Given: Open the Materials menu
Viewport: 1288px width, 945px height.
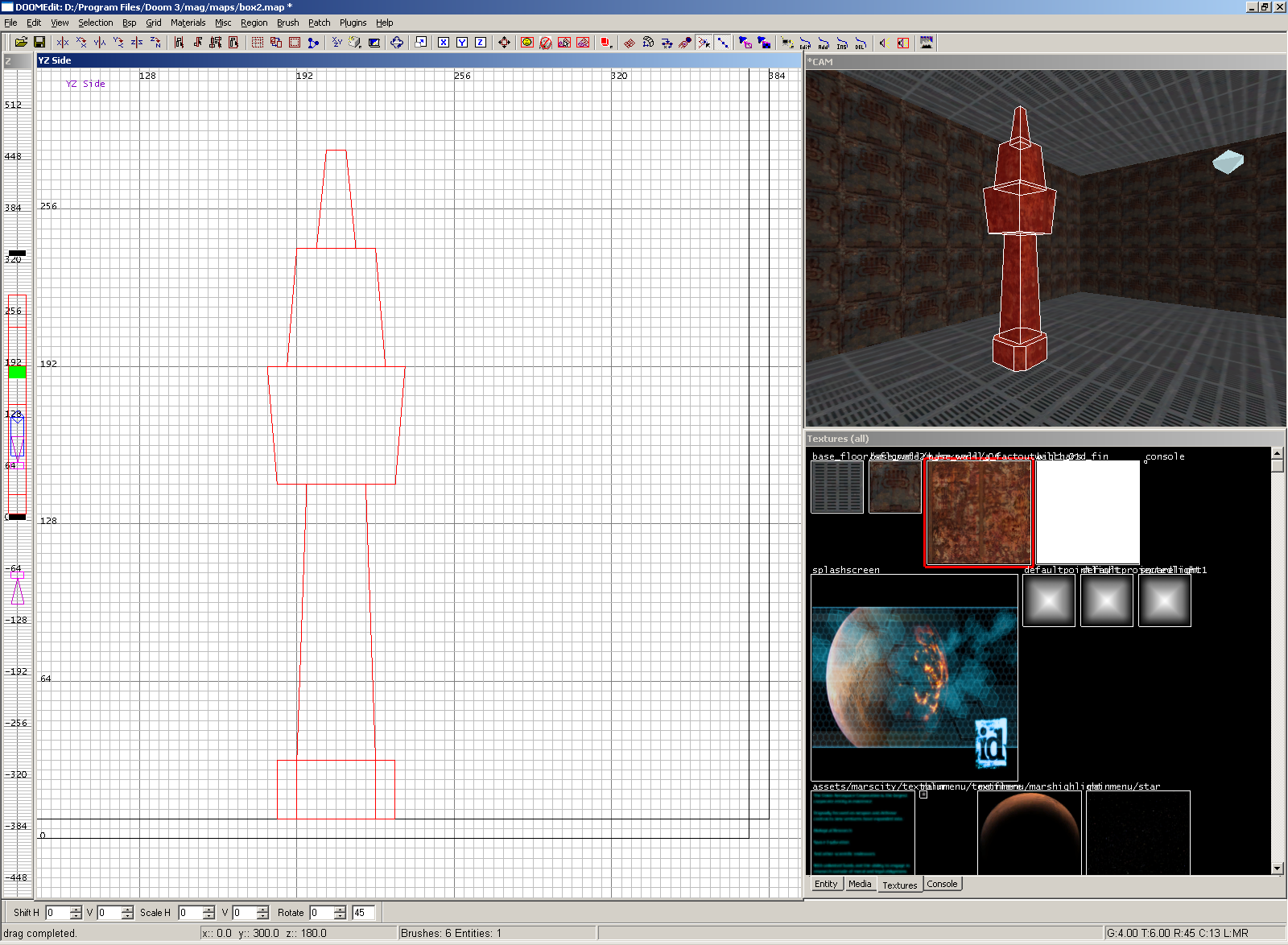Looking at the screenshot, I should click(x=188, y=23).
